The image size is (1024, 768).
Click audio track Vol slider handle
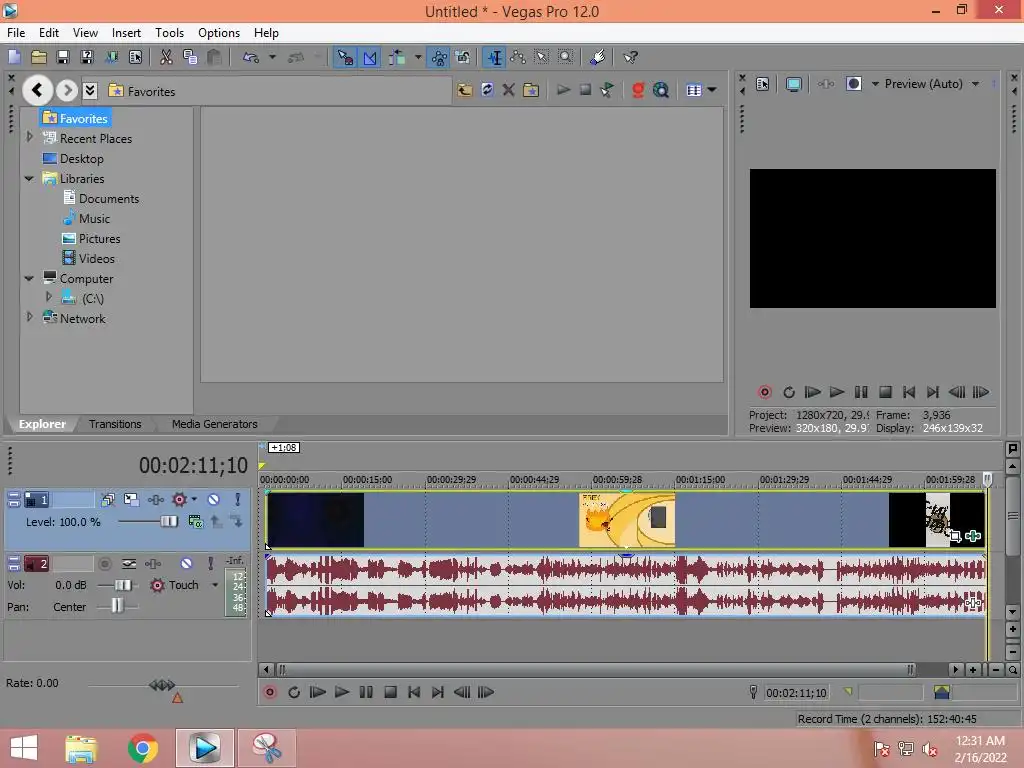tap(123, 585)
